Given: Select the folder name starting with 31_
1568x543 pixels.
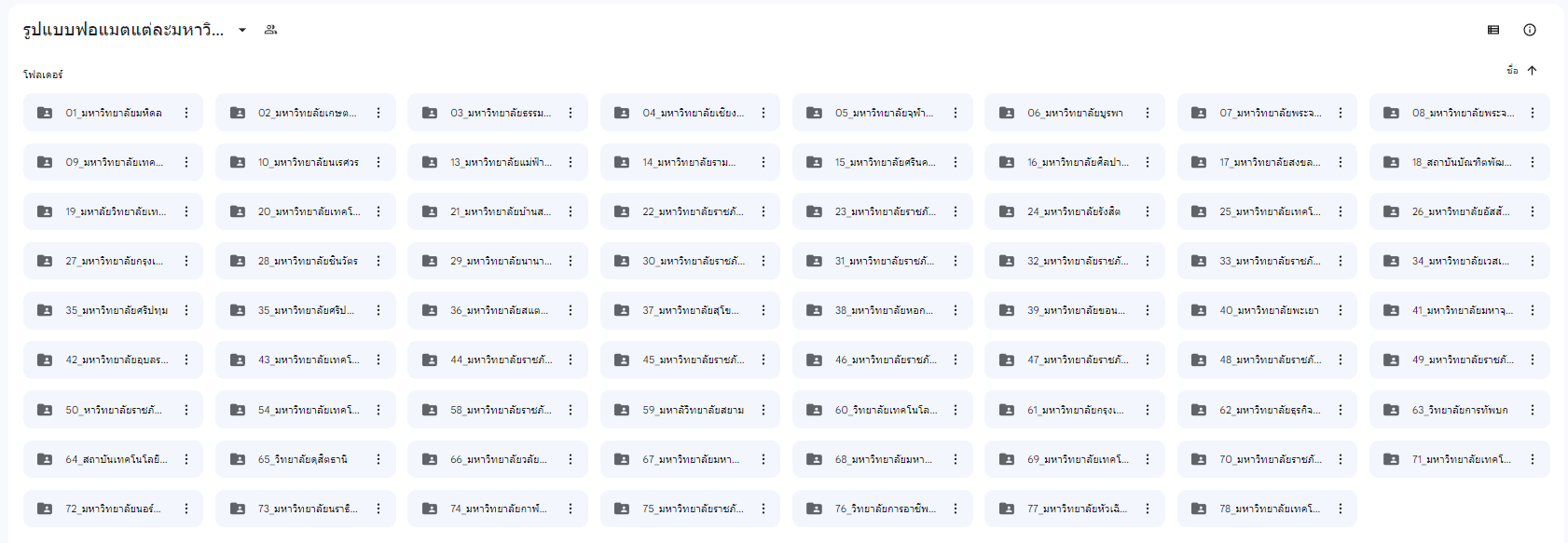Looking at the screenshot, I should 885,261.
